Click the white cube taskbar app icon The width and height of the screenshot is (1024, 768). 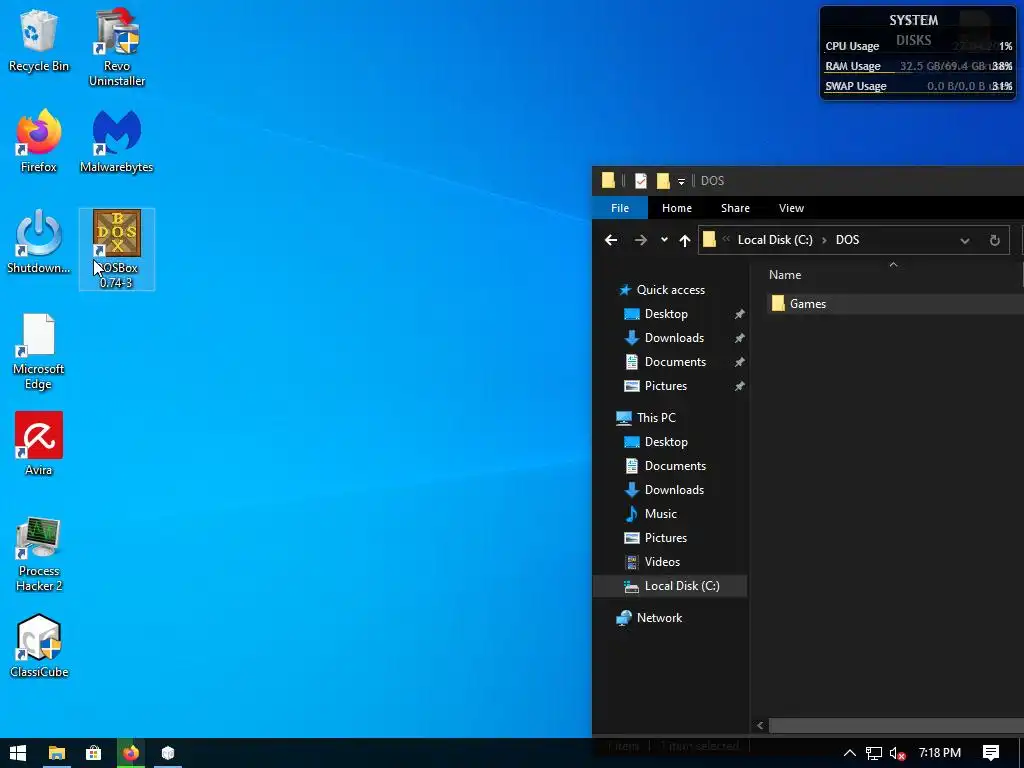pos(168,753)
